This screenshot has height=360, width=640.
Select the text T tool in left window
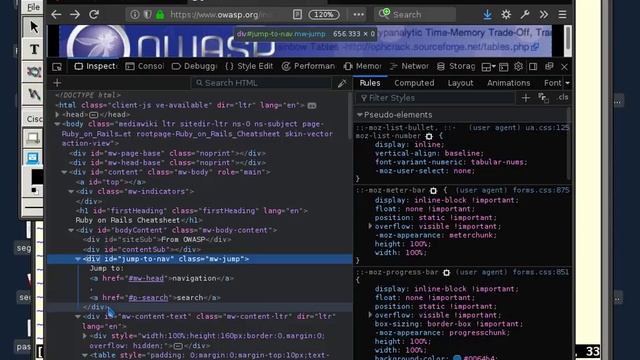tap(33, 49)
